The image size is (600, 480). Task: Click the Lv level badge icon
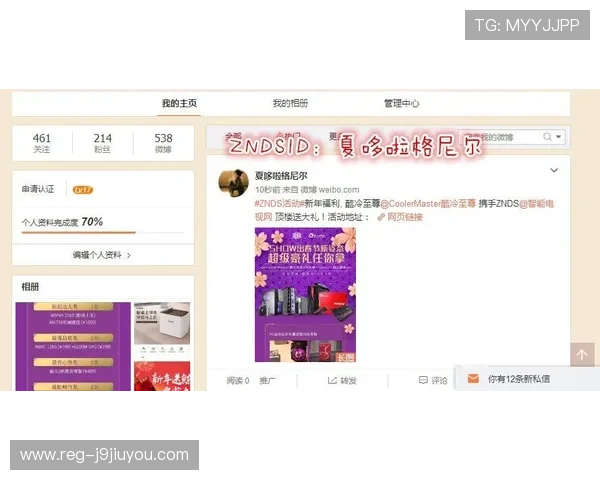tap(83, 190)
